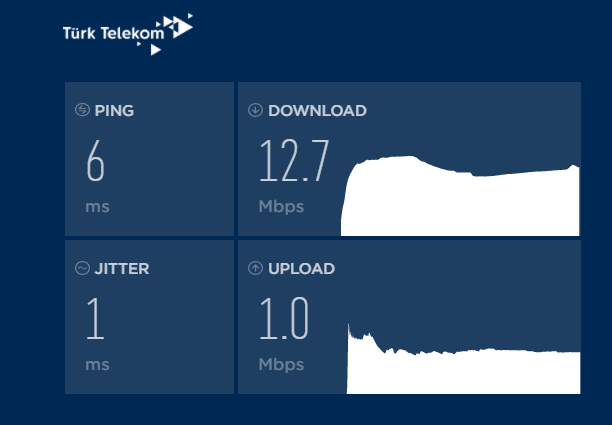Viewport: 612px width, 425px height.
Task: Click the upload speed graph
Action: pos(464,359)
